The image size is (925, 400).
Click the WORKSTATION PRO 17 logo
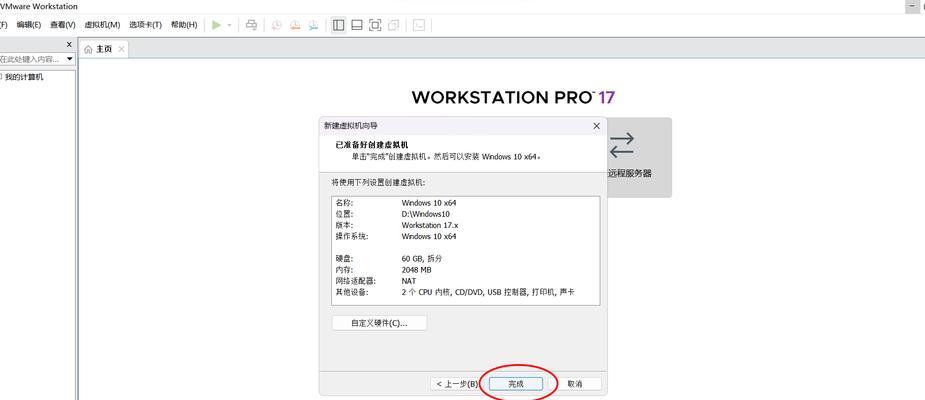(x=513, y=97)
